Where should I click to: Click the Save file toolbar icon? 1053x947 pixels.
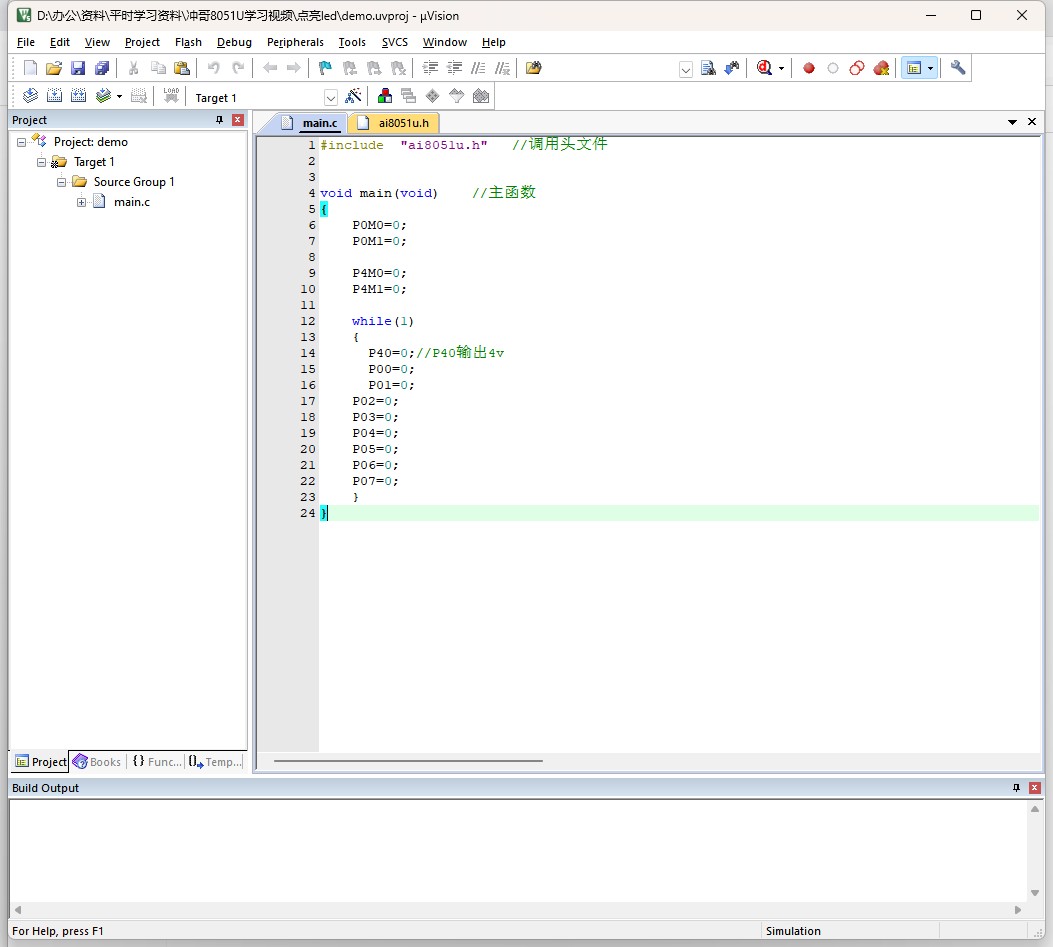coord(78,68)
